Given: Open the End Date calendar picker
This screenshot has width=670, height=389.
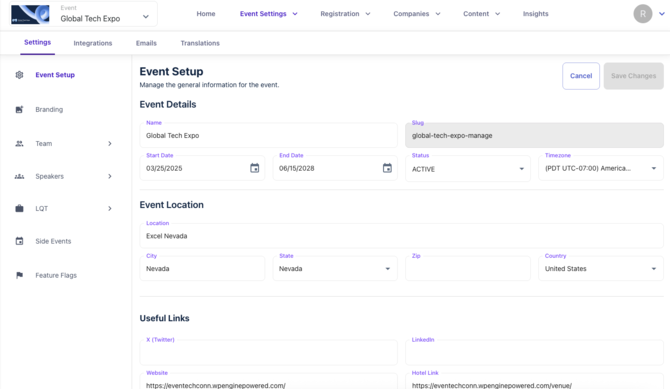Looking at the screenshot, I should point(387,168).
